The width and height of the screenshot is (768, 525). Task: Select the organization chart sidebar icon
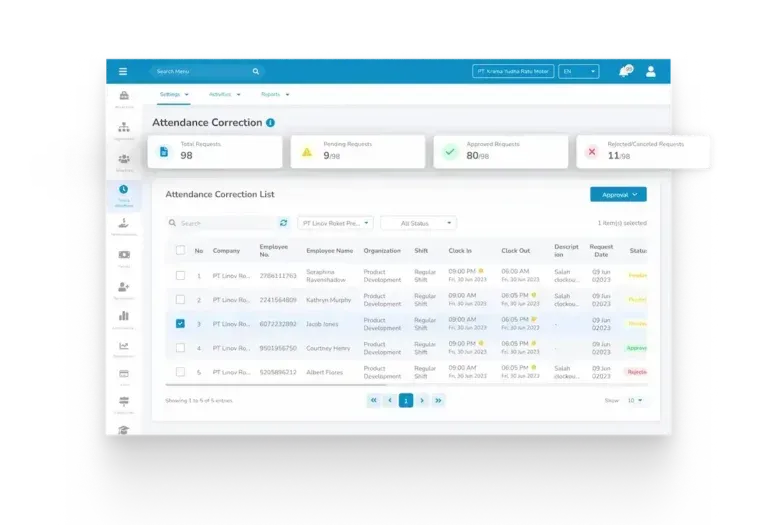coord(123,128)
